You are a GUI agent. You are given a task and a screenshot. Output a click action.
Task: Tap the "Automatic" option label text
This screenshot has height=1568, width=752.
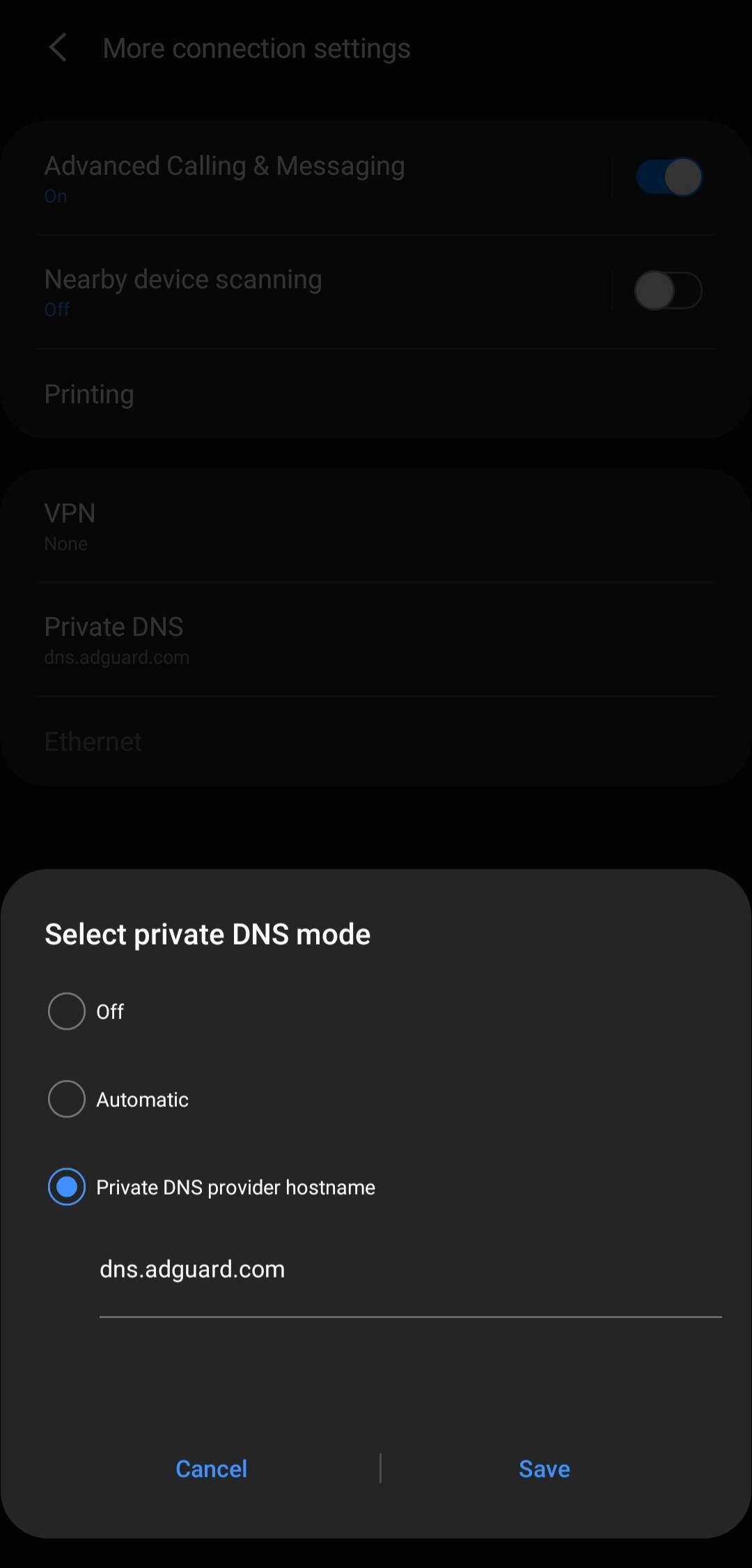143,1100
